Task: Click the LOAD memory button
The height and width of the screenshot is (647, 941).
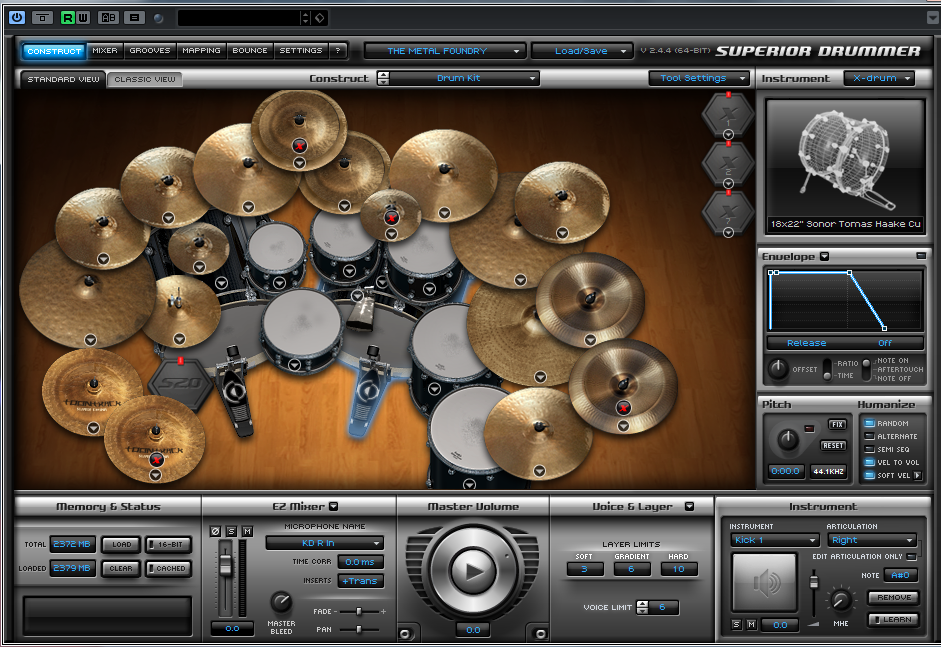Action: (x=121, y=544)
